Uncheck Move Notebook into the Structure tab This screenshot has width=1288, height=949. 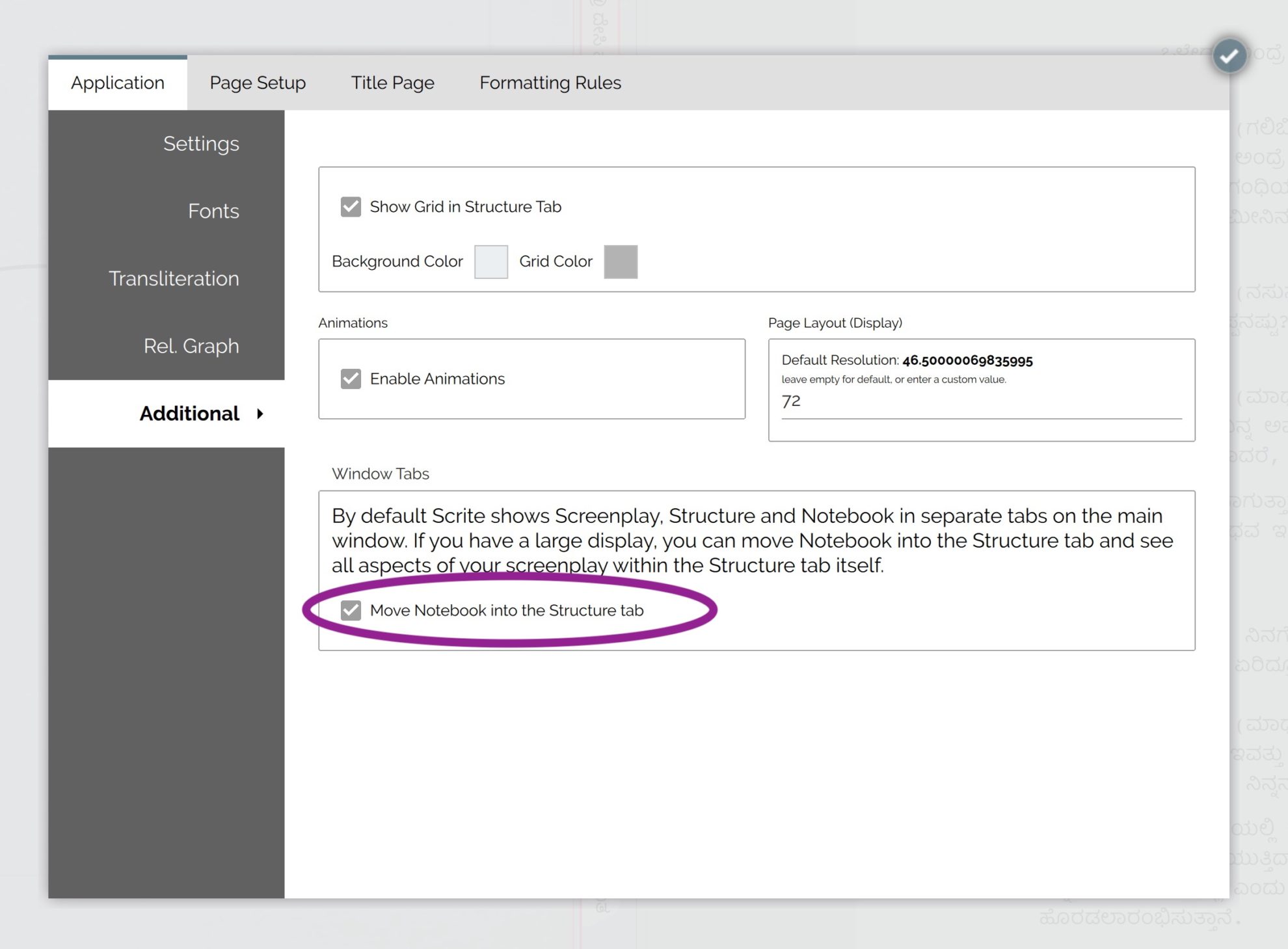coord(351,610)
